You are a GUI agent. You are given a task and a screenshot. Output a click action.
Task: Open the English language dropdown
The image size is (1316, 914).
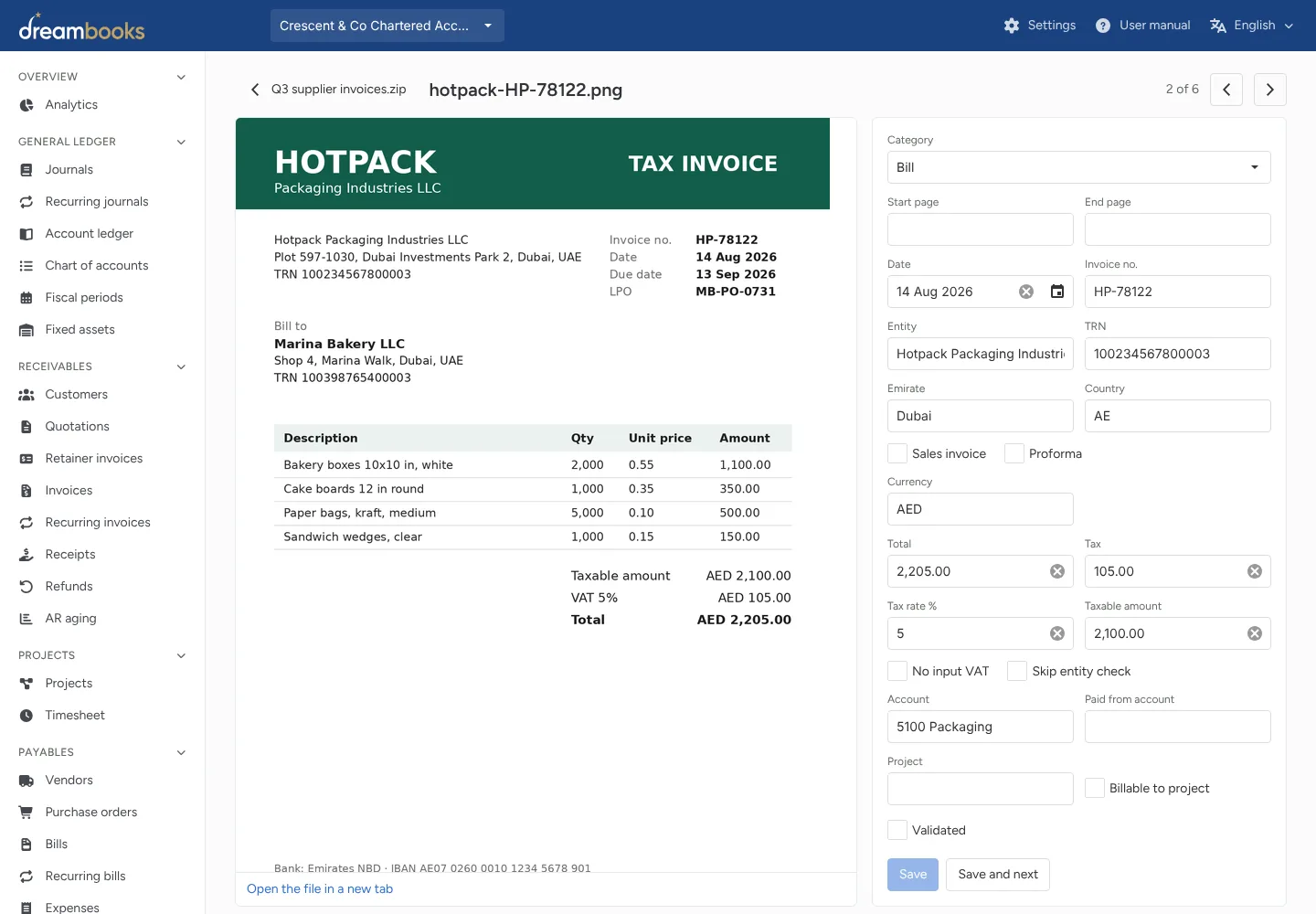[x=1252, y=26]
